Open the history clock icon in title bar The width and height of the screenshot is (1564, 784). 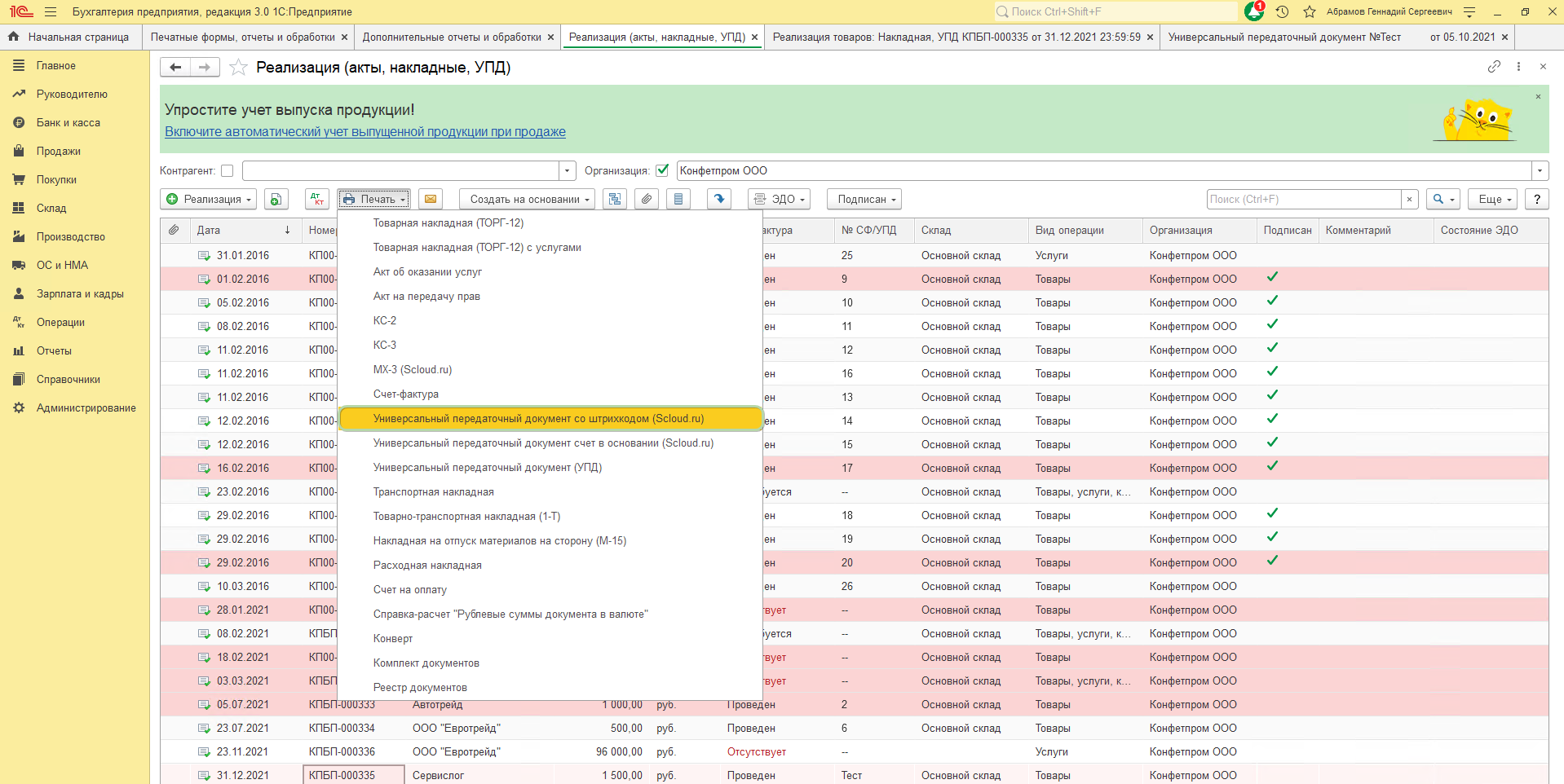click(1282, 11)
